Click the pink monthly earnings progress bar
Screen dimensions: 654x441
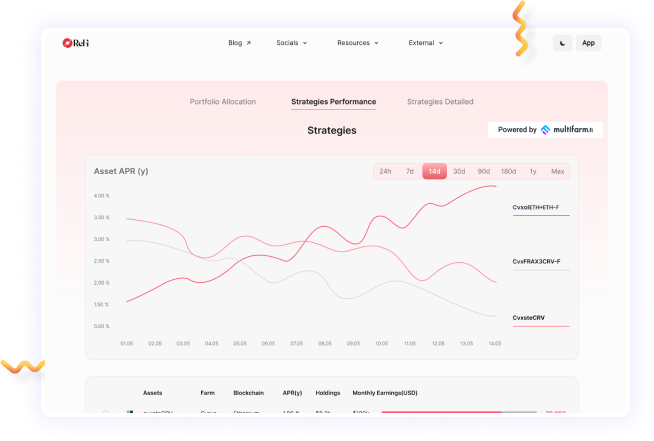pos(442,411)
